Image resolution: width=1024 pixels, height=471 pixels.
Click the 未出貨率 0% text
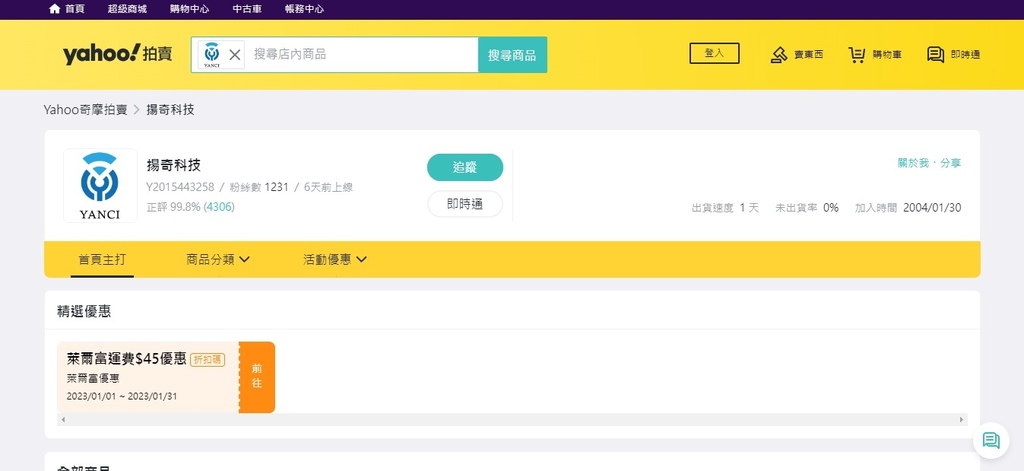click(x=807, y=208)
